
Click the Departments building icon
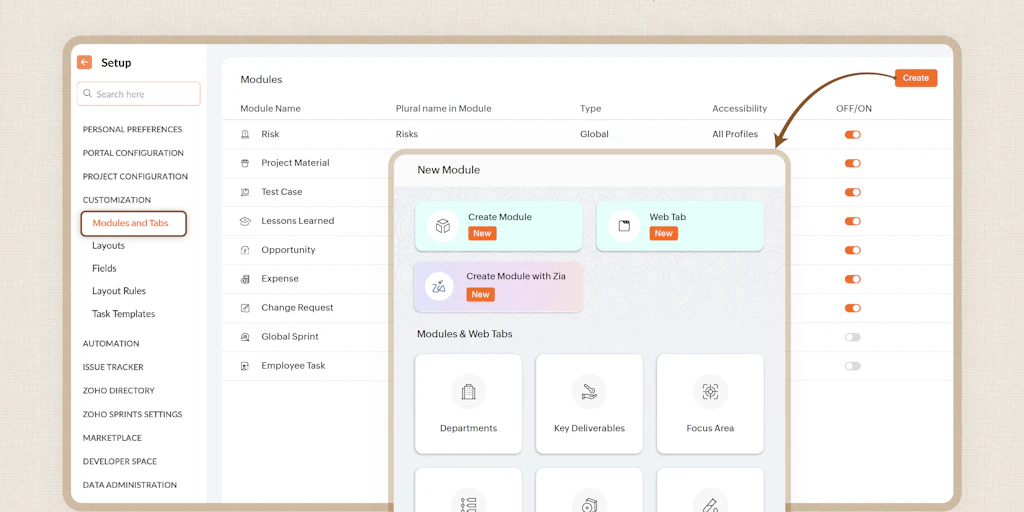click(x=468, y=392)
